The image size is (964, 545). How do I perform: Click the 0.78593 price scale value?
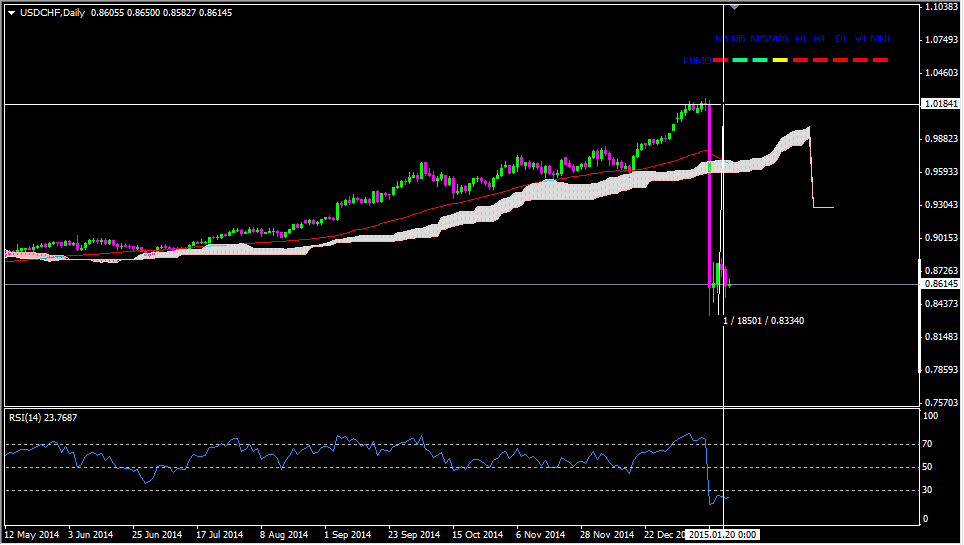tap(941, 370)
